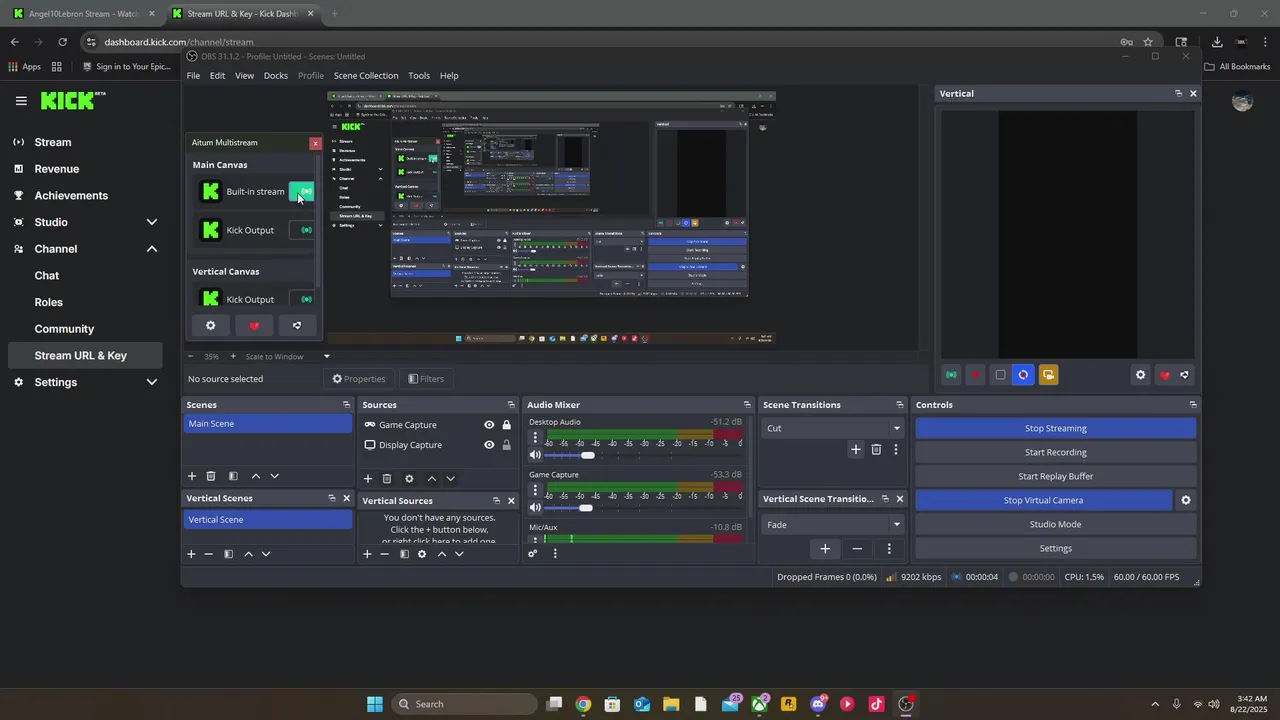This screenshot has height=720, width=1280.
Task: Select the Vertical Scene list item
Action: point(268,520)
